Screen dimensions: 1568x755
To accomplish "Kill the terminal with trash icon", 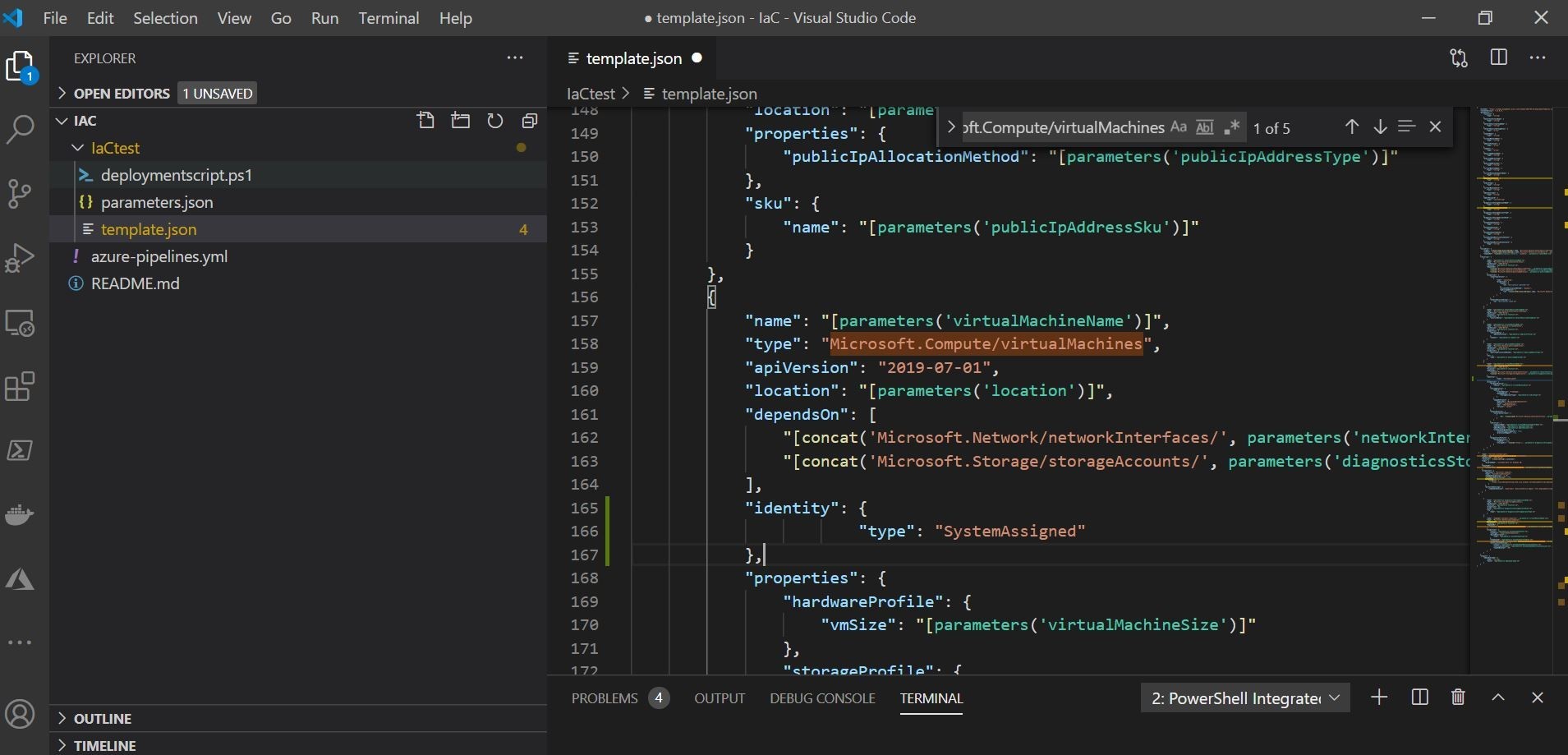I will 1458,697.
